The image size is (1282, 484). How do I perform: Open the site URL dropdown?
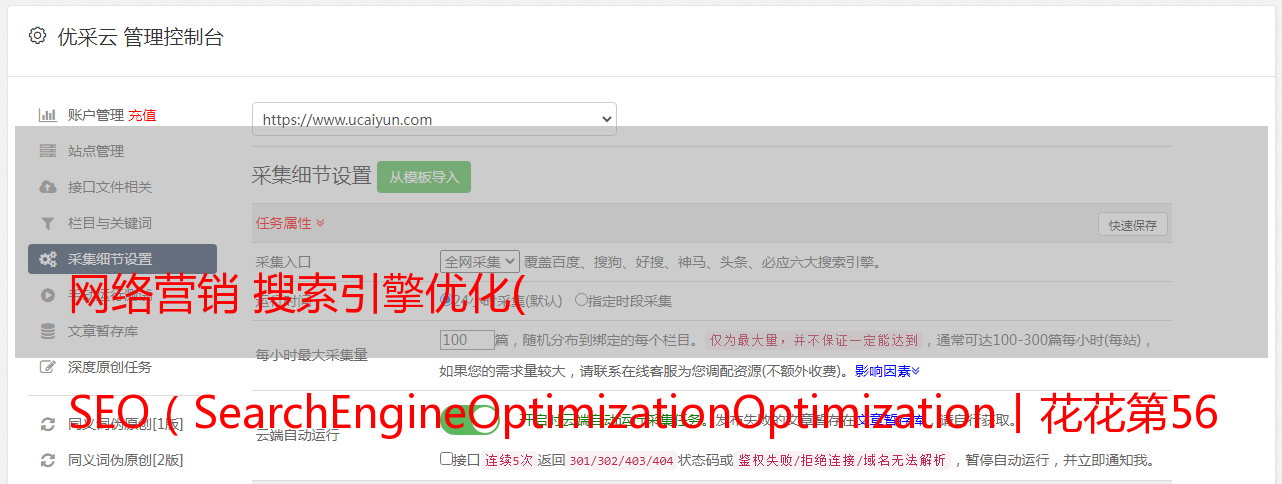tap(434, 119)
